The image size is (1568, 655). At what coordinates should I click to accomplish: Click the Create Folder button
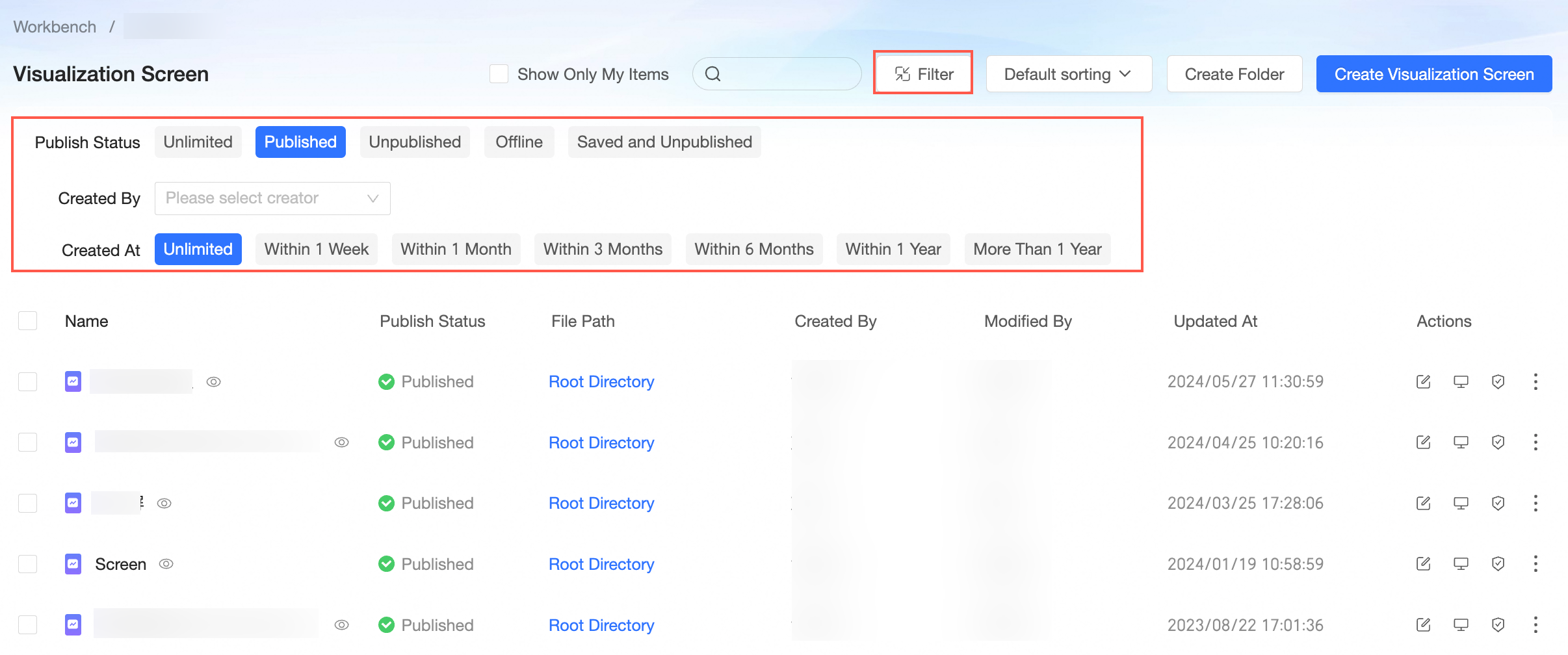tap(1235, 74)
